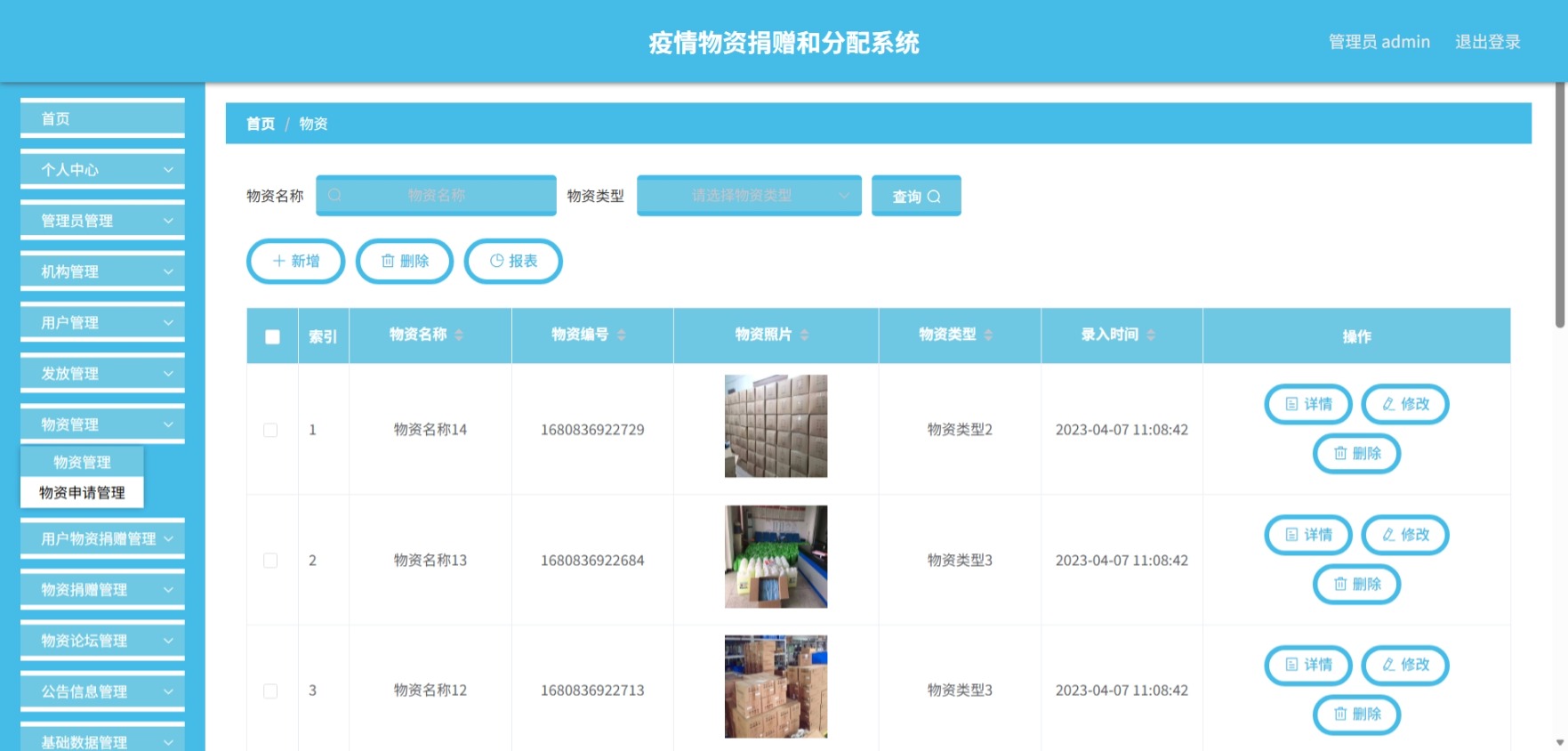Click the page vertical scrollbar
Viewport: 1568px width, 751px height.
pyautogui.click(x=1560, y=206)
